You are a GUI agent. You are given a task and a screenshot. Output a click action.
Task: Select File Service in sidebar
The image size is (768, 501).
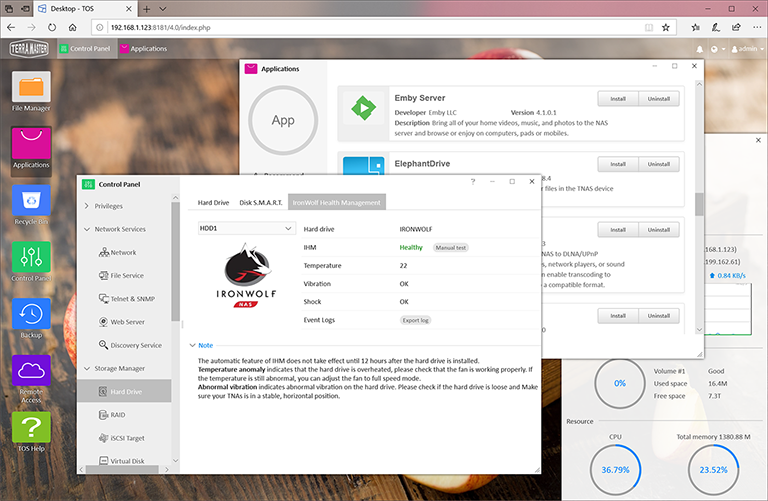click(121, 275)
